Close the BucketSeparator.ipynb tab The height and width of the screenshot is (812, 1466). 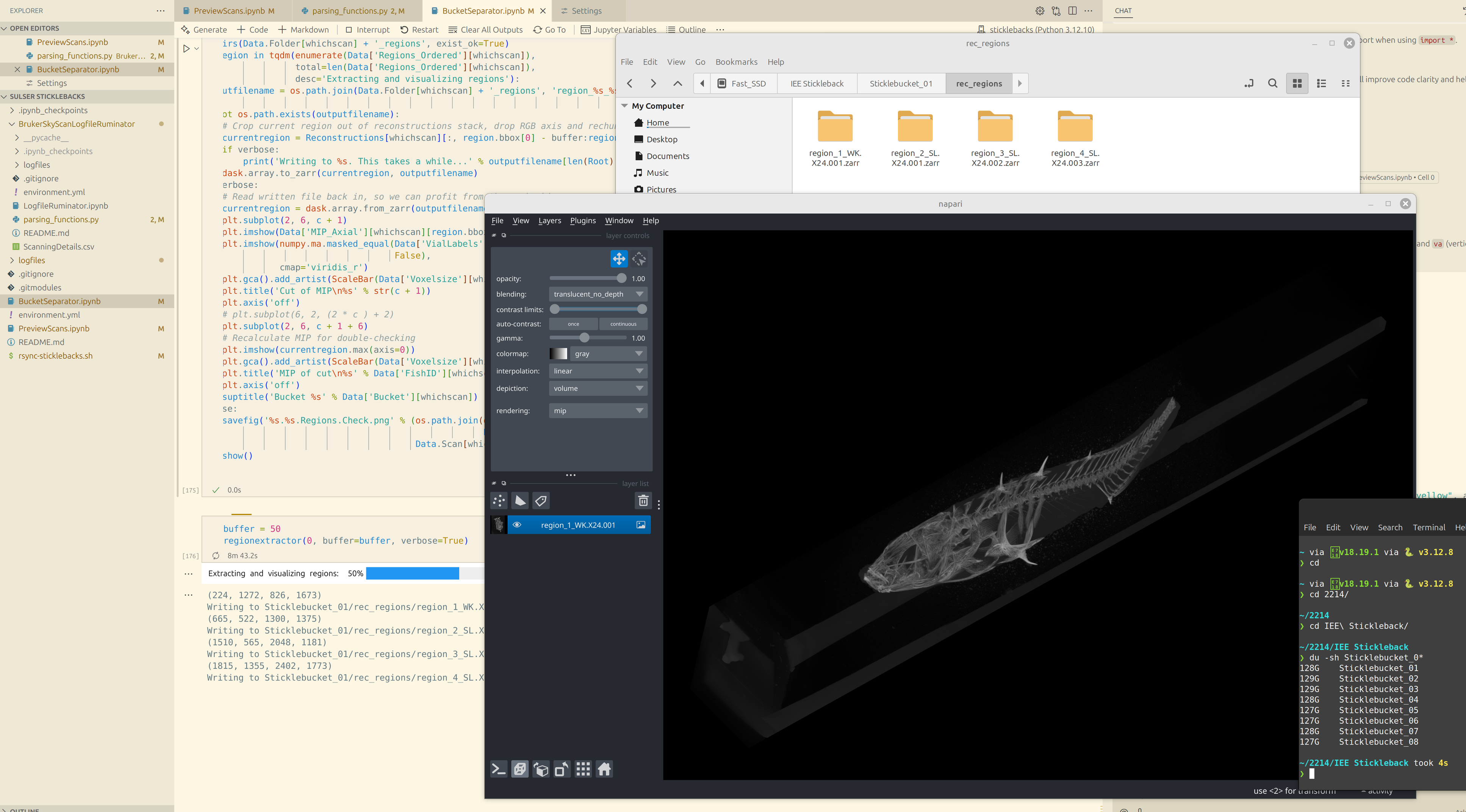543,11
